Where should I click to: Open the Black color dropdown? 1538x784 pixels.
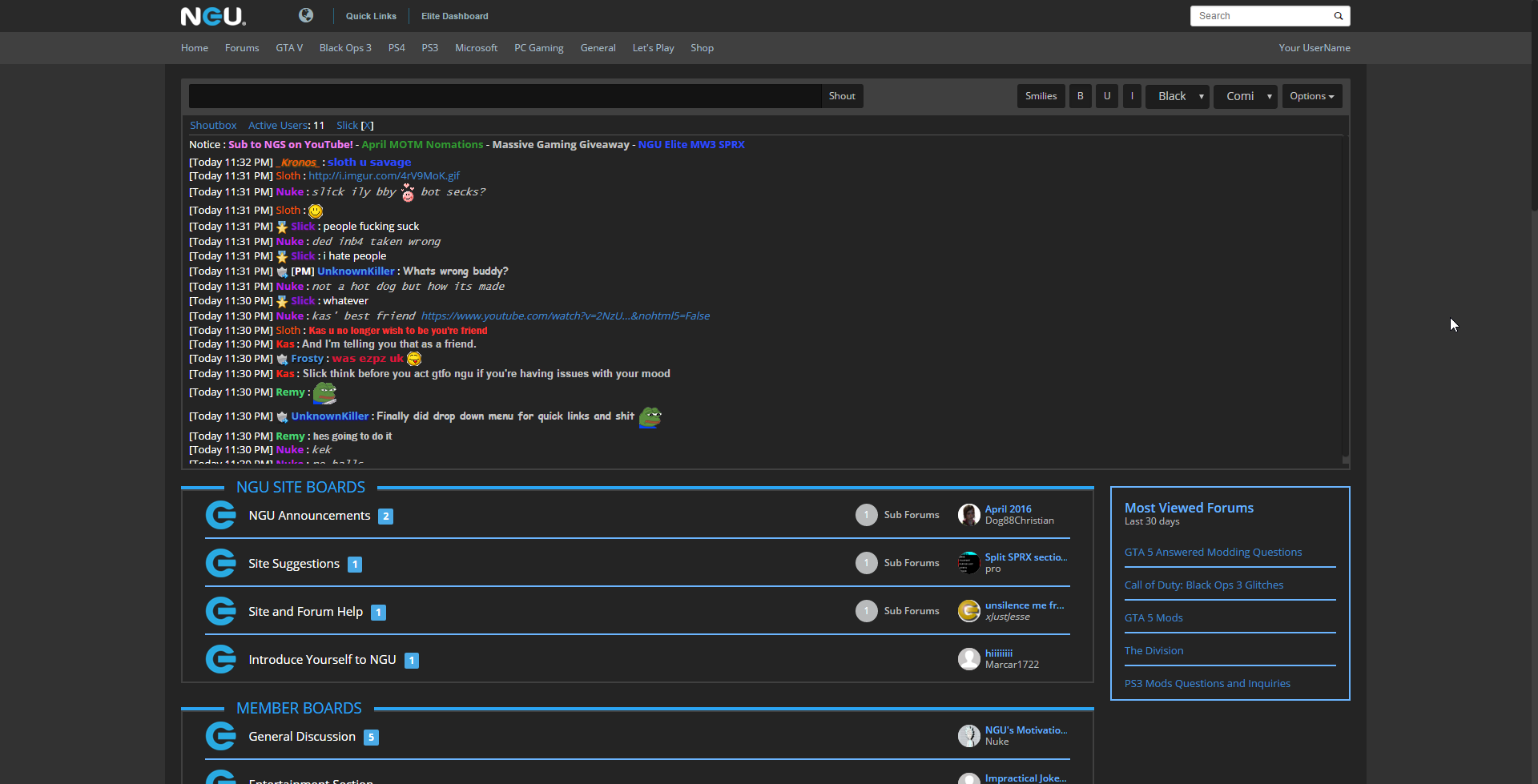click(1177, 95)
